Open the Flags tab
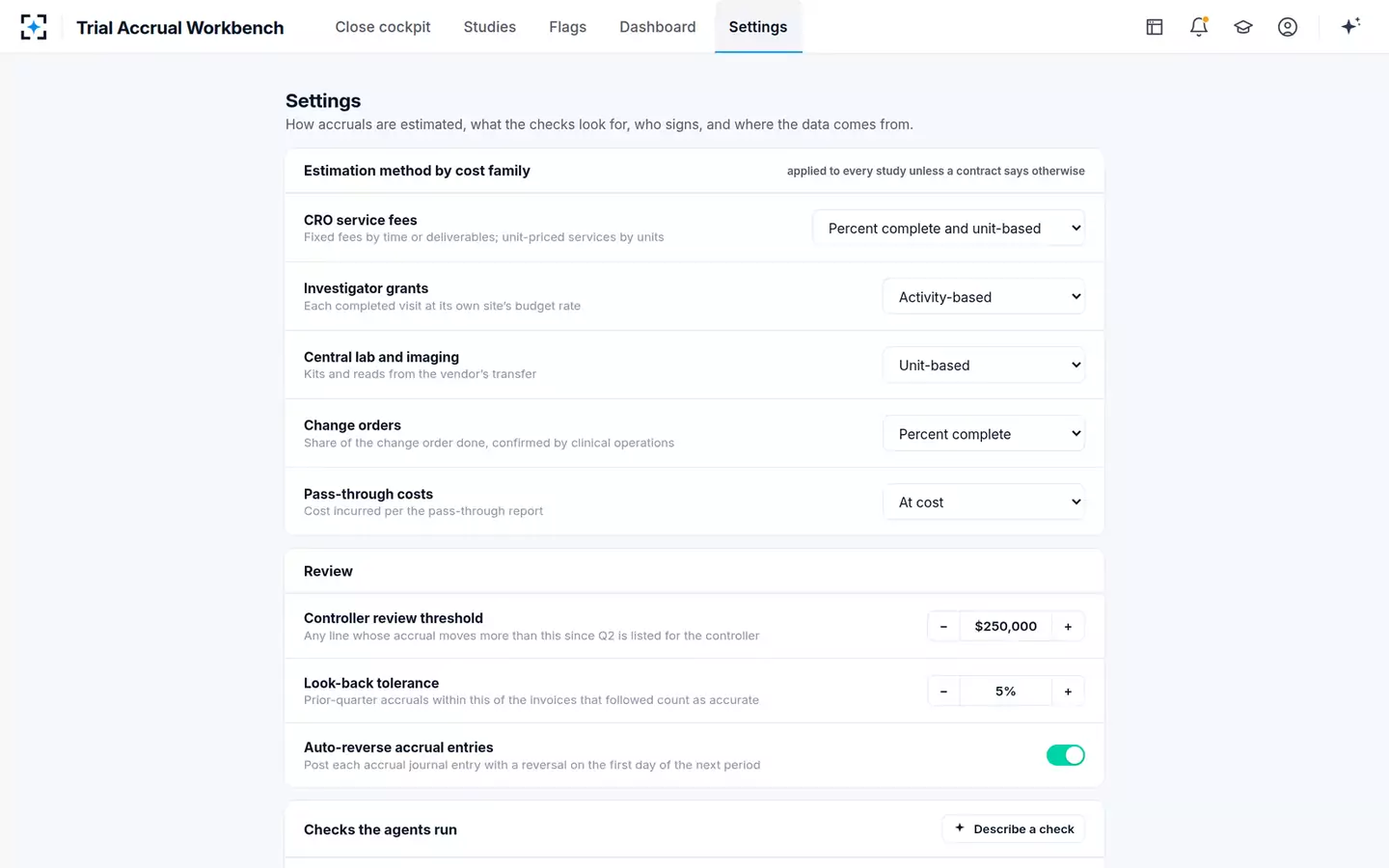 568,27
